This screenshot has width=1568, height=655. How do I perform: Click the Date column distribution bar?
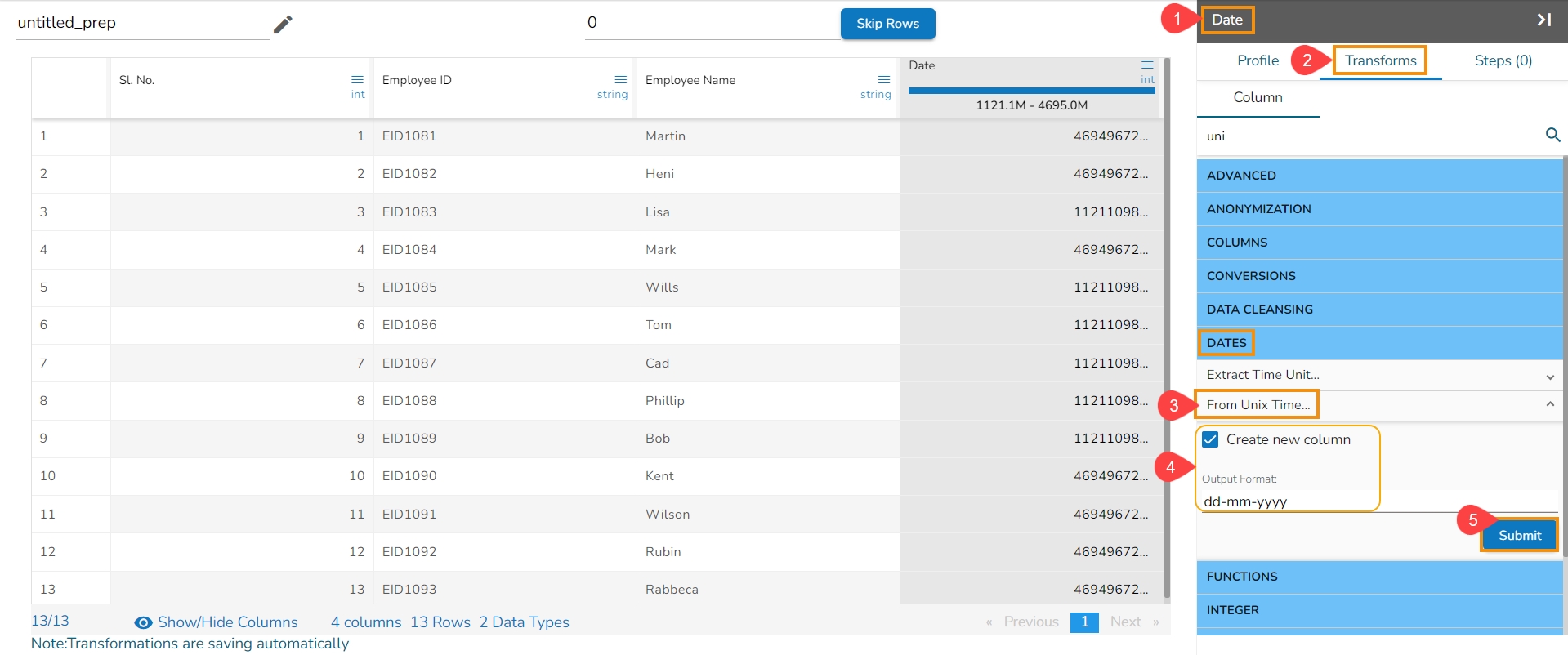(1031, 91)
